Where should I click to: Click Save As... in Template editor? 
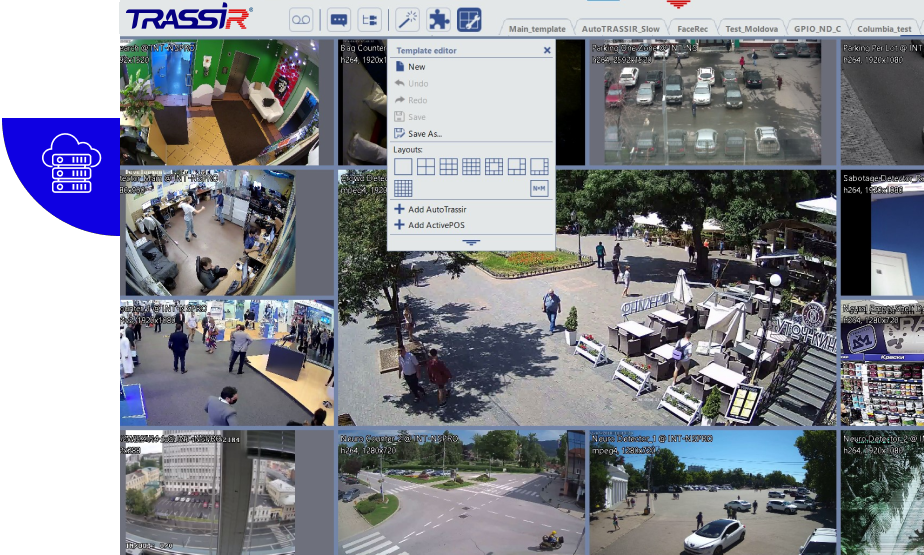(x=424, y=134)
